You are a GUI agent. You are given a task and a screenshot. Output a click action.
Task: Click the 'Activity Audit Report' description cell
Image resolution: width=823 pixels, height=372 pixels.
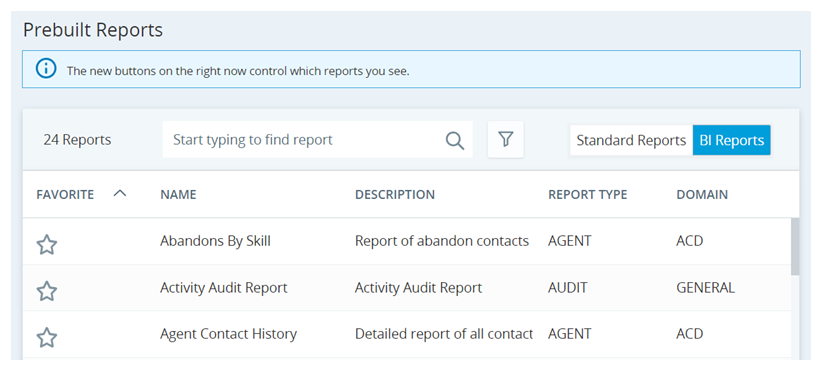pos(418,288)
